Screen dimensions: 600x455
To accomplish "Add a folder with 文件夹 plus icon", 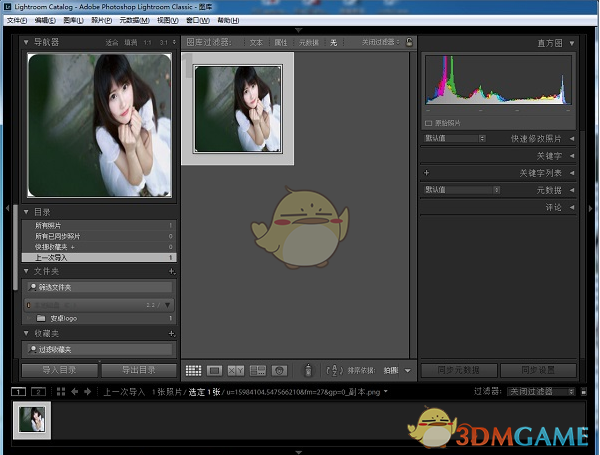I will 171,271.
